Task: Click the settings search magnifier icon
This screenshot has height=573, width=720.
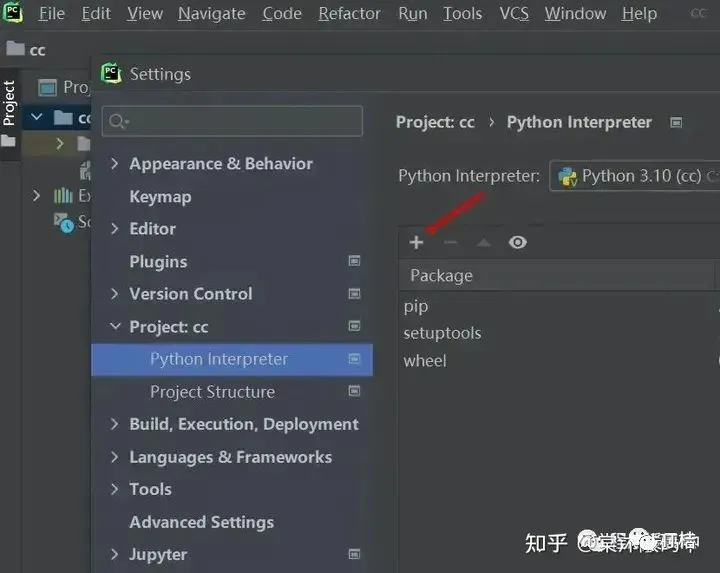Action: (118, 121)
